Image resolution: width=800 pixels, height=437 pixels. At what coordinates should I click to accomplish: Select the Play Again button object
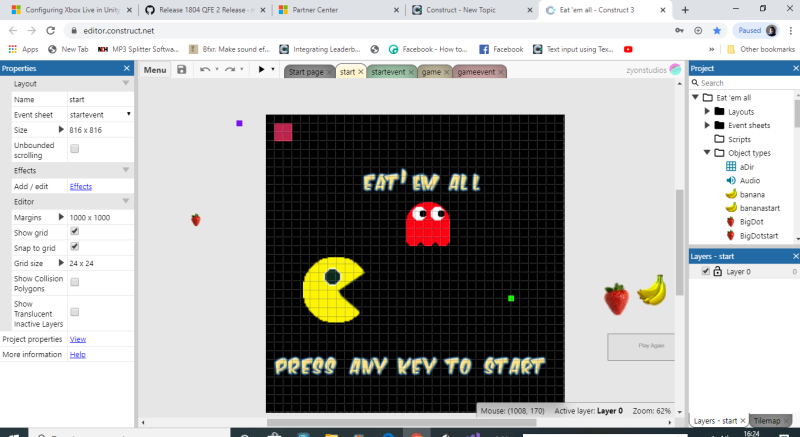point(641,347)
